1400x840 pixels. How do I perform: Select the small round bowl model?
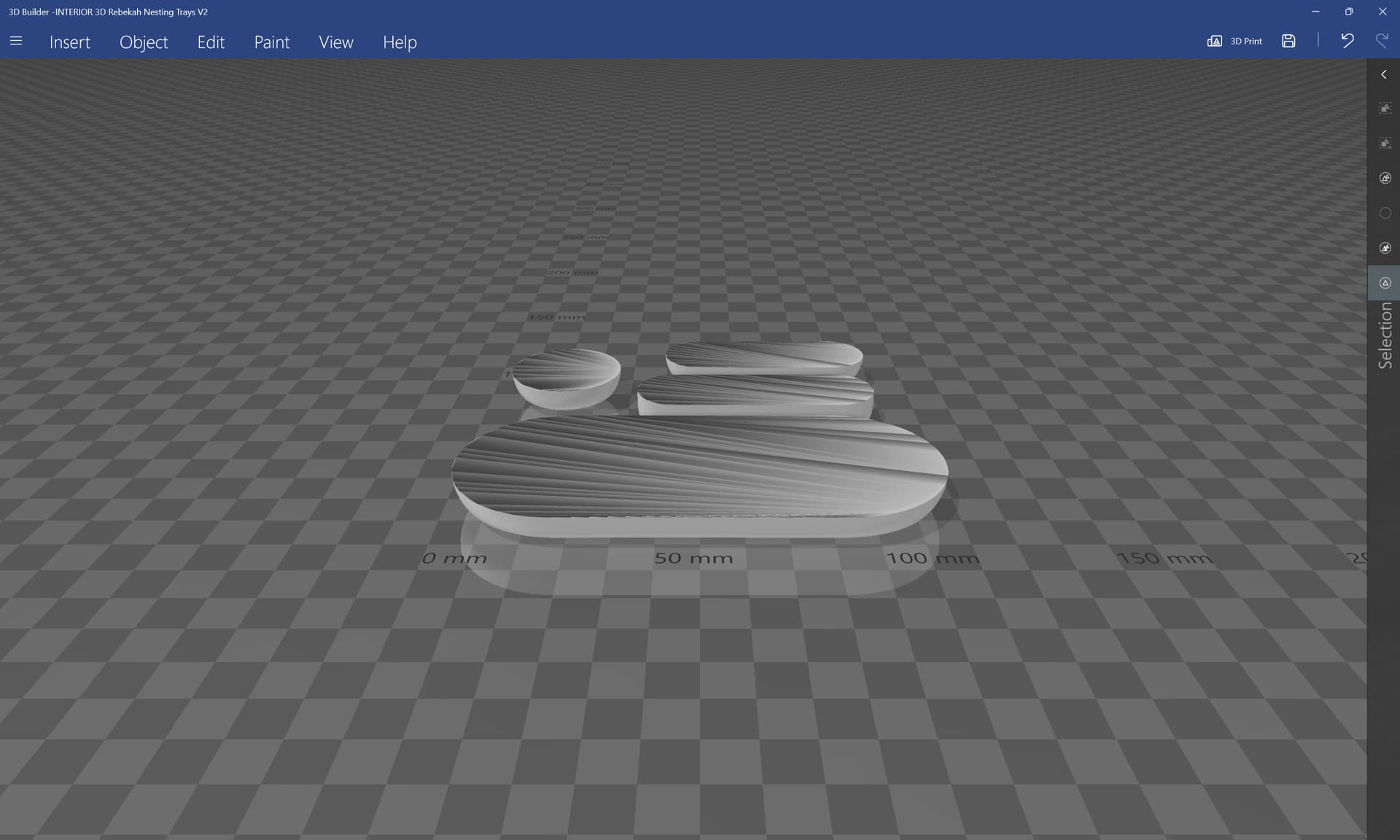[567, 378]
